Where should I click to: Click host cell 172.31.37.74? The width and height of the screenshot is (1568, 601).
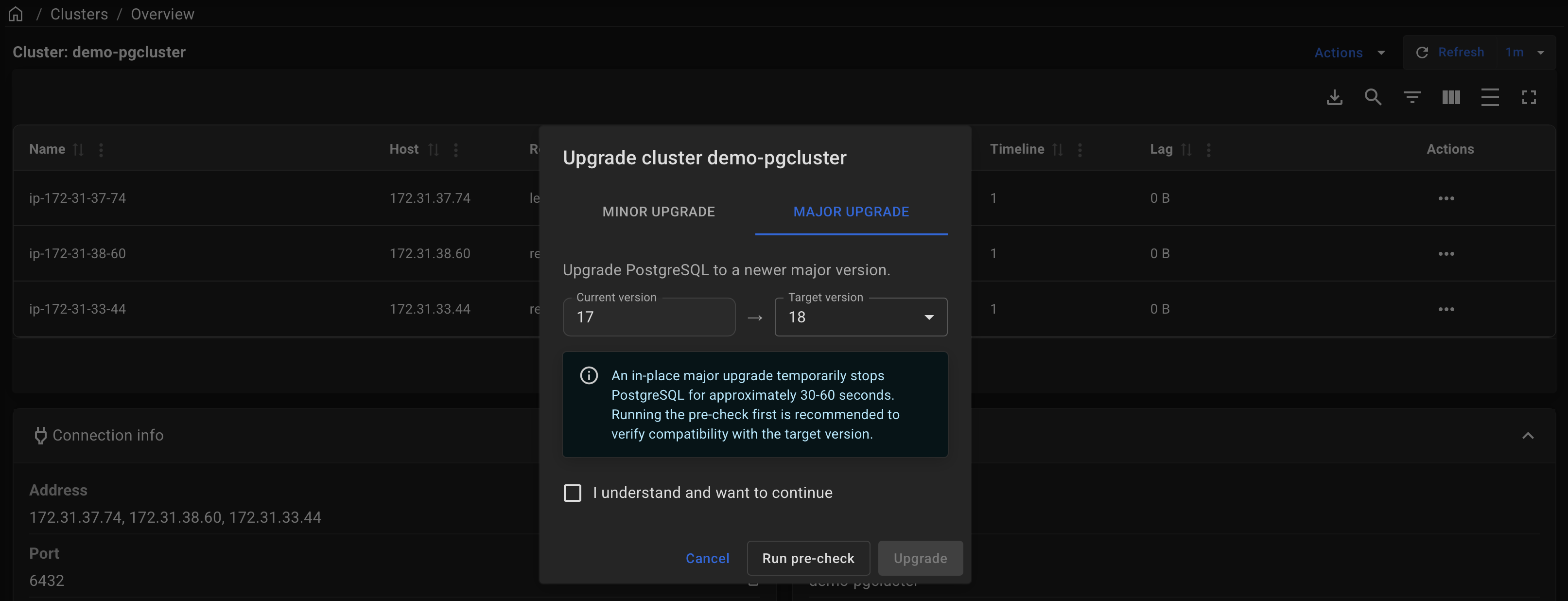(x=430, y=198)
